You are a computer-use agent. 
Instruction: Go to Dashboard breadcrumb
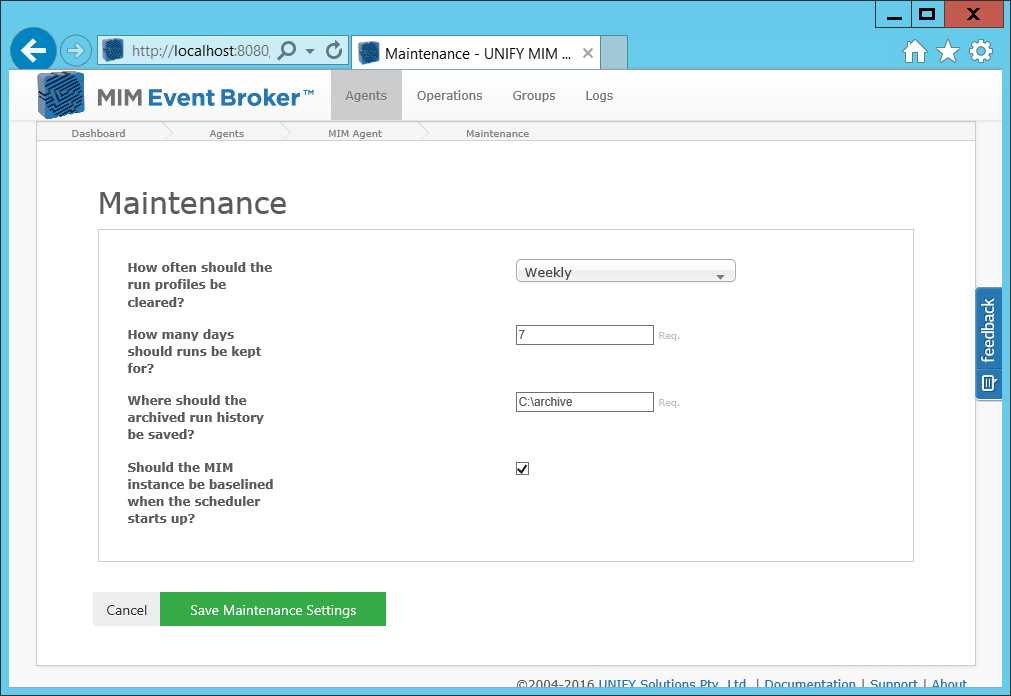point(99,133)
